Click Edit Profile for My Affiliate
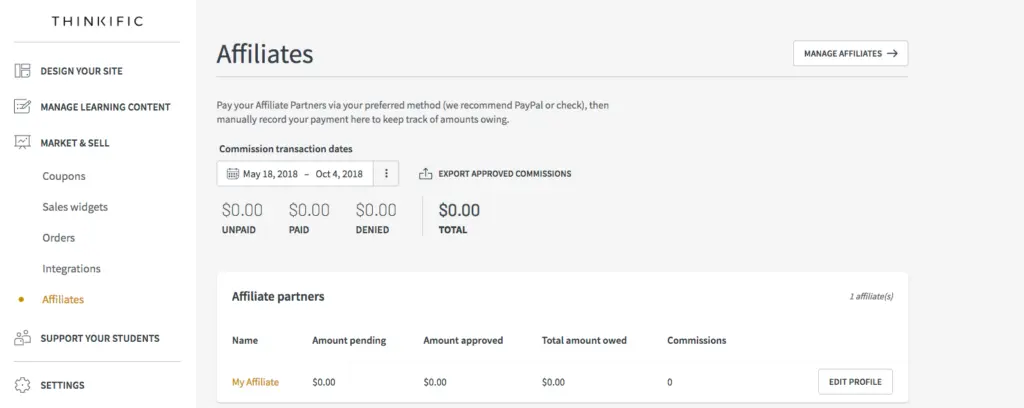Screen dimensions: 1024x408 click(855, 382)
